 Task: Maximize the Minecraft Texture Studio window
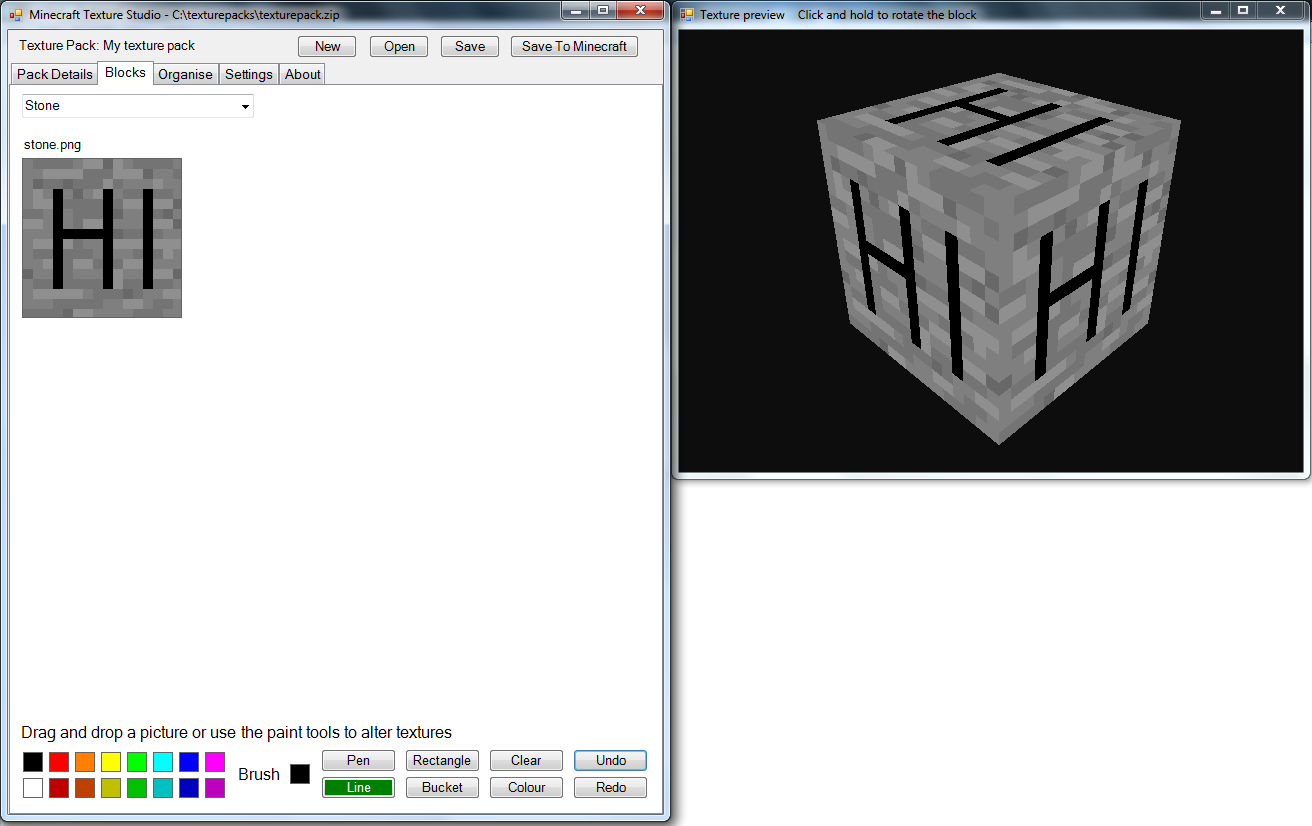(603, 10)
